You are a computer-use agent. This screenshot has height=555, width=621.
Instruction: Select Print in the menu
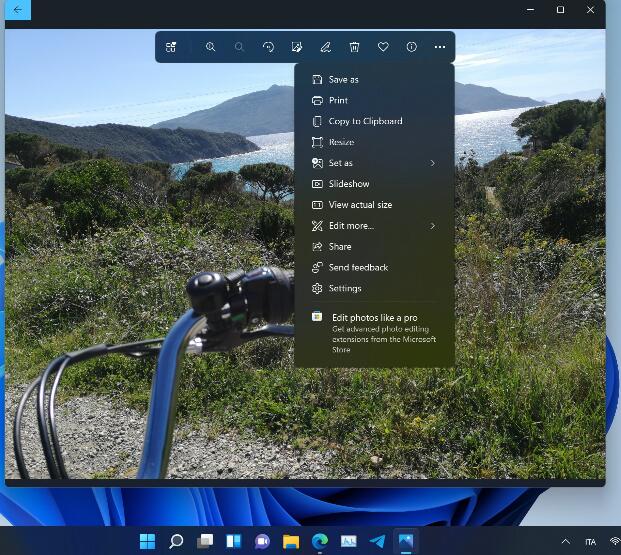[374, 100]
